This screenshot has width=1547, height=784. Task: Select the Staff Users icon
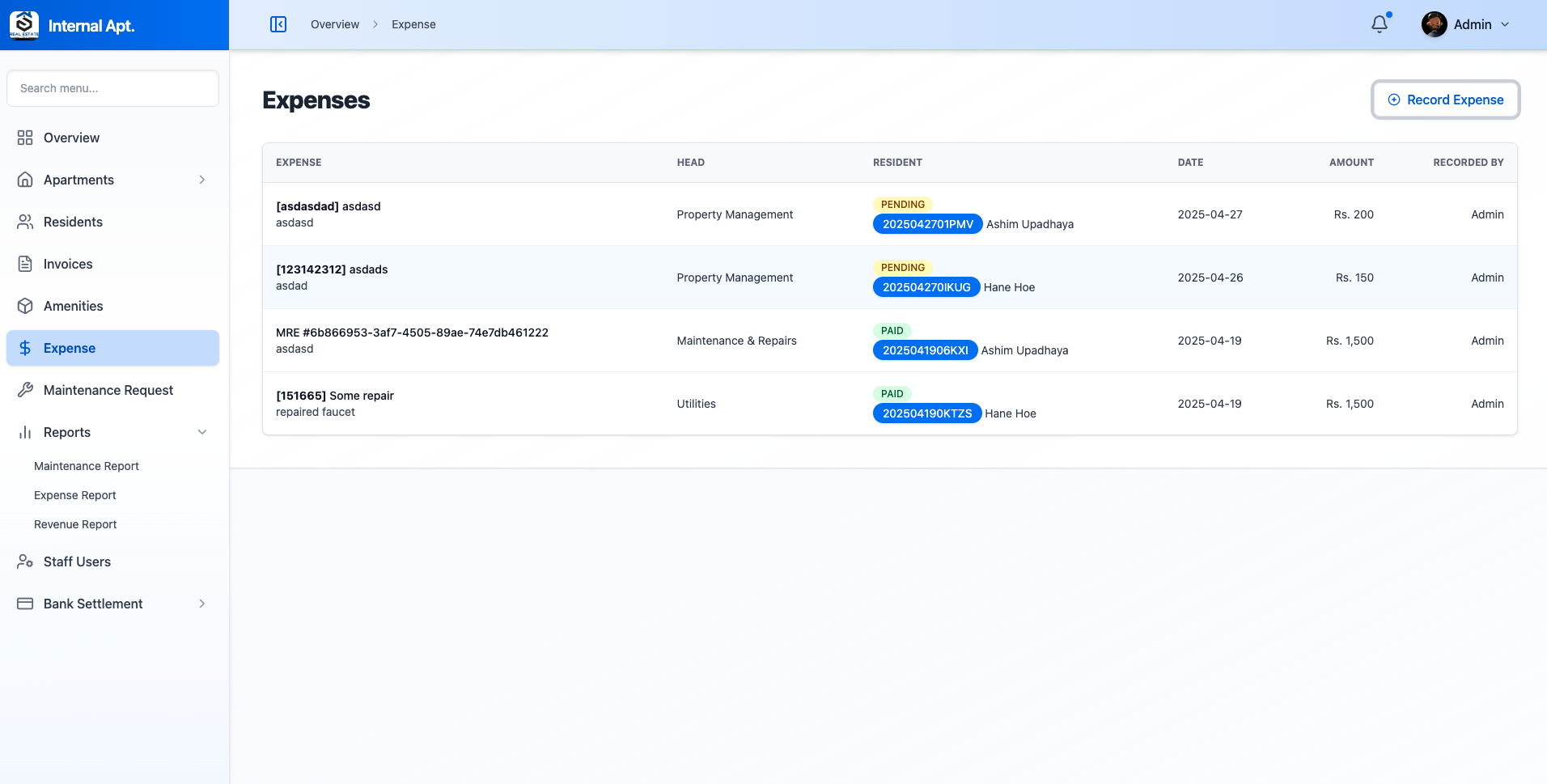pyautogui.click(x=24, y=562)
